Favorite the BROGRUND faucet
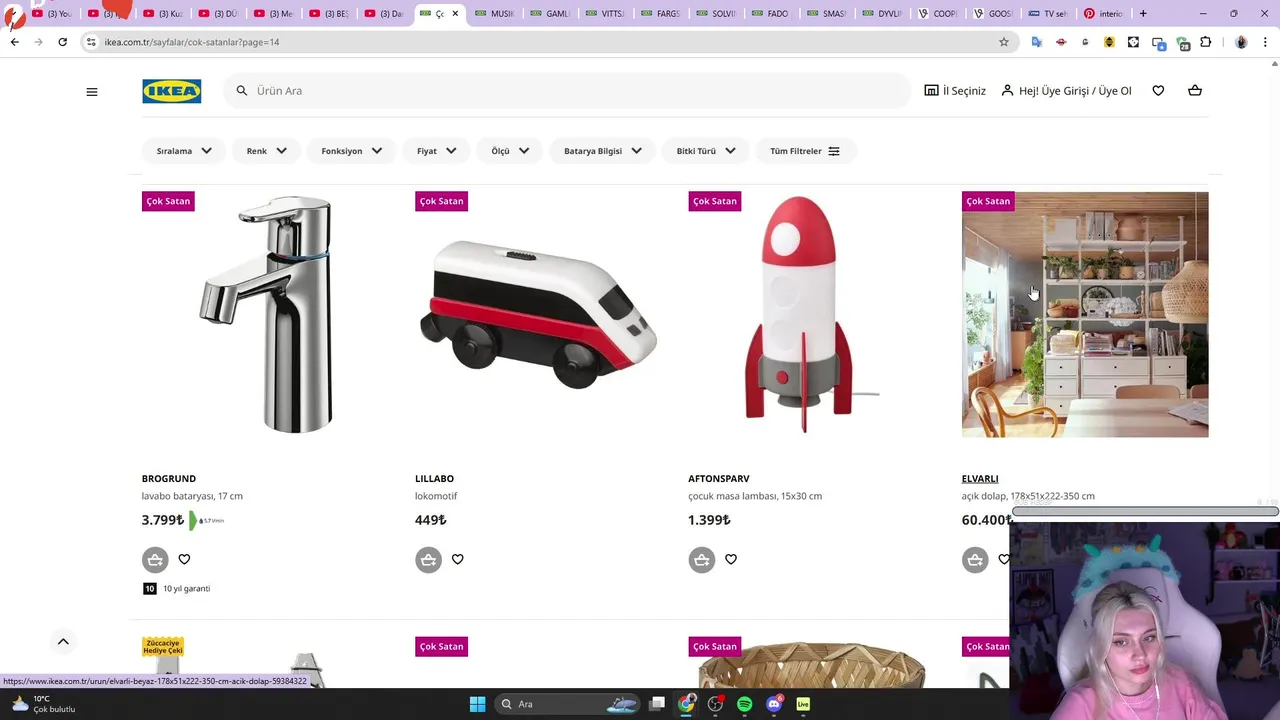Image resolution: width=1280 pixels, height=720 pixels. 184,560
